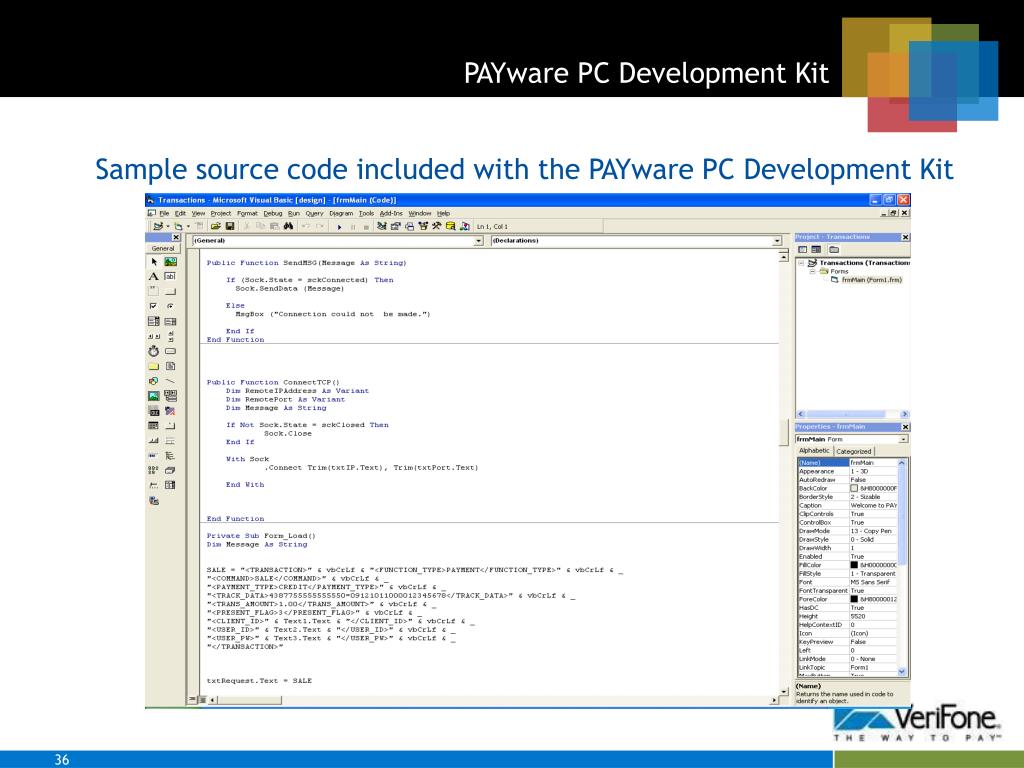Screen dimensions: 1024x768
Task: Select the ListBox control tool
Action: point(170,321)
